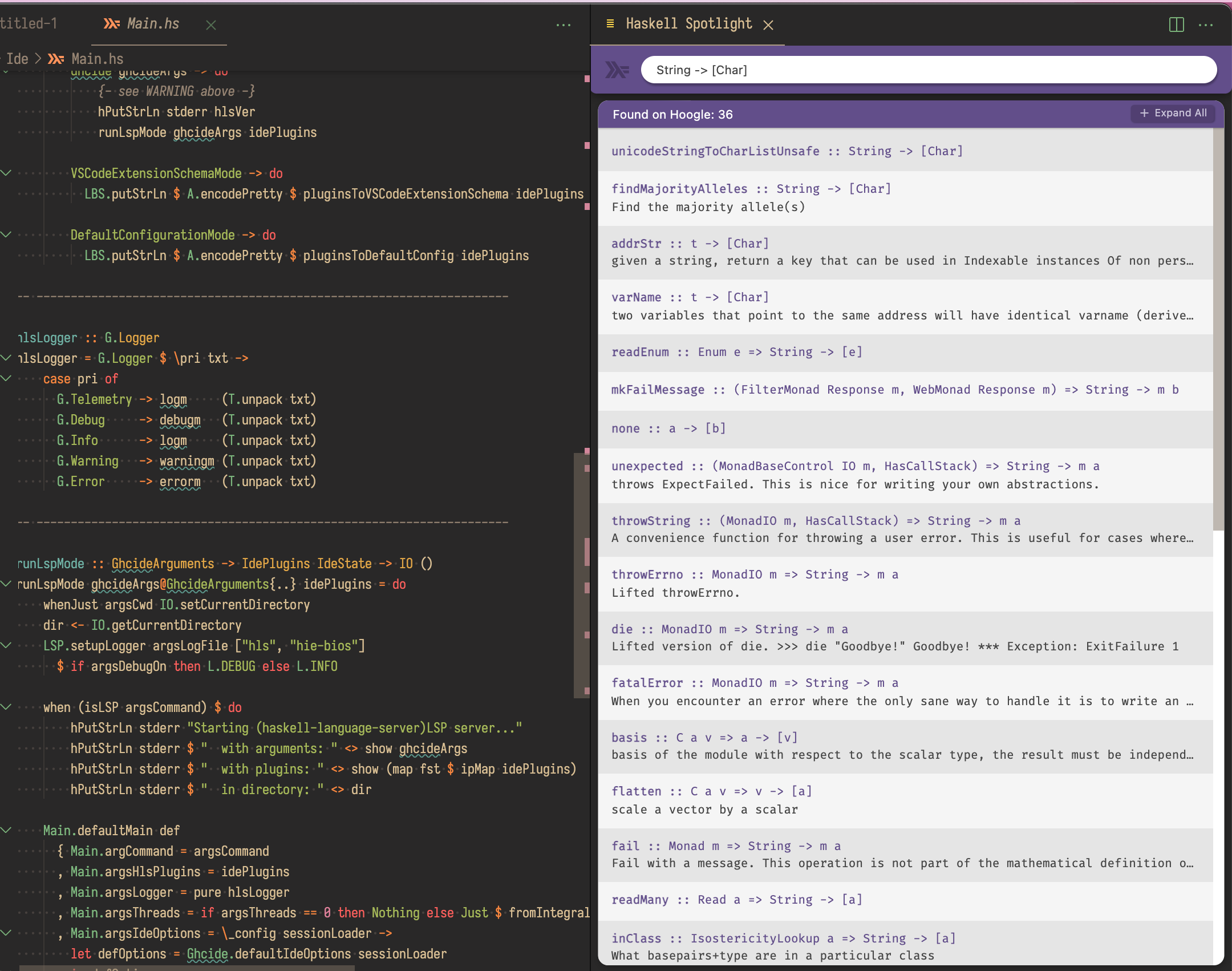
Task: Click the results panel scrollbar
Action: click(x=1218, y=329)
